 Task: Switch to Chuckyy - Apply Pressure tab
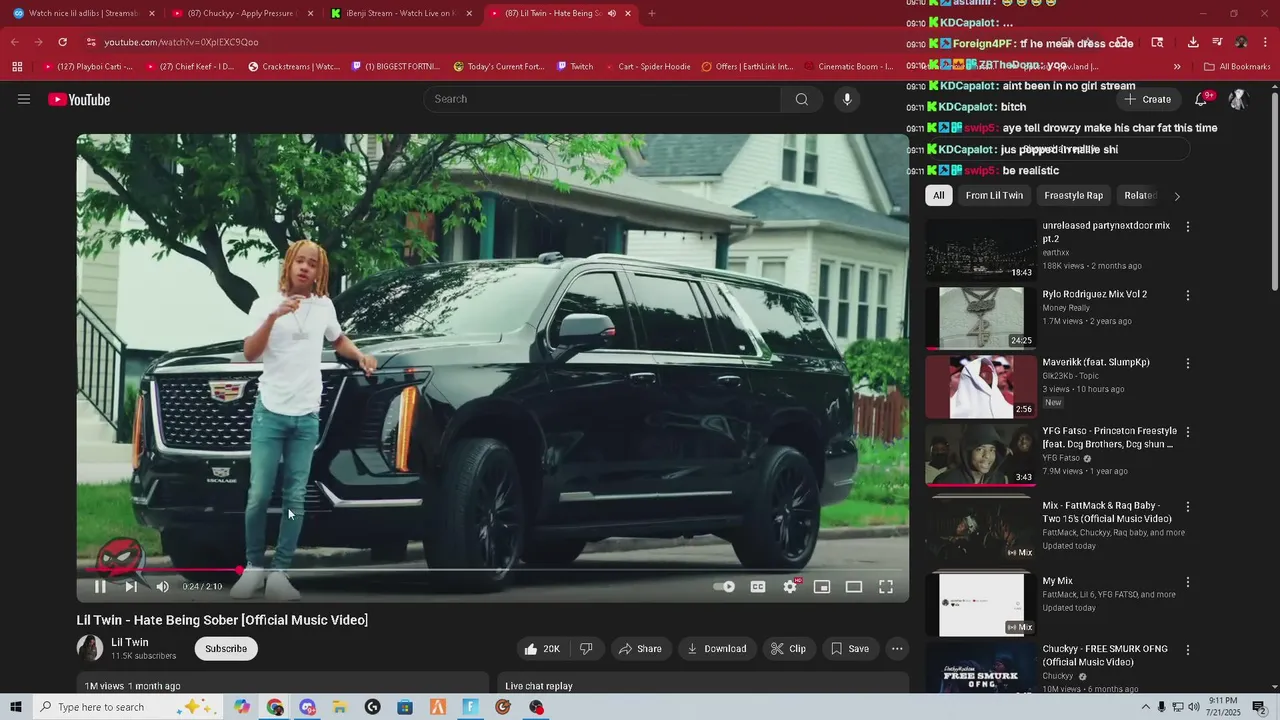coord(243,13)
